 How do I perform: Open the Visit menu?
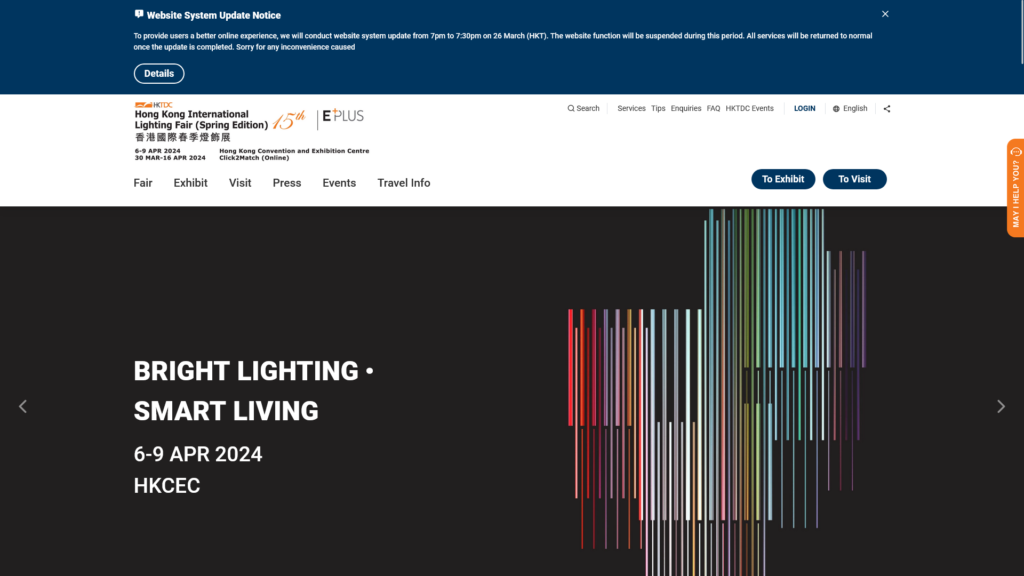pos(240,183)
